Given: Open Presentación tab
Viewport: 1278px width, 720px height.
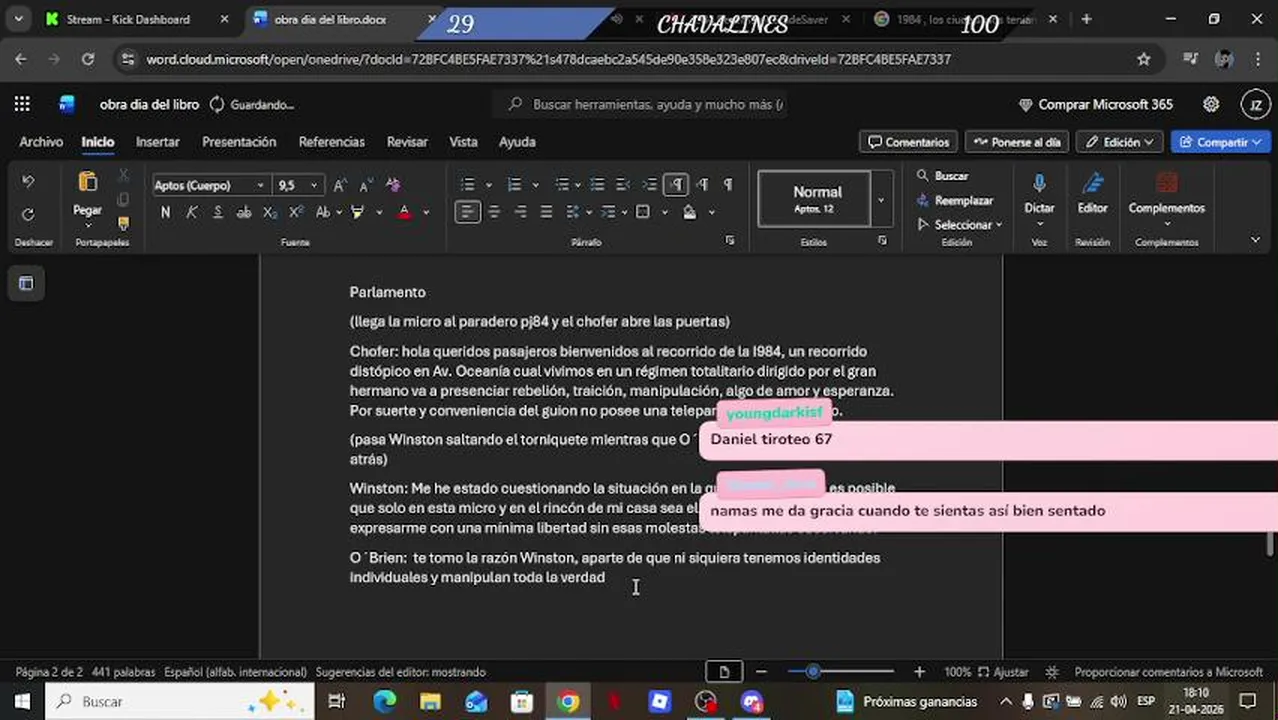Looking at the screenshot, I should tap(239, 142).
